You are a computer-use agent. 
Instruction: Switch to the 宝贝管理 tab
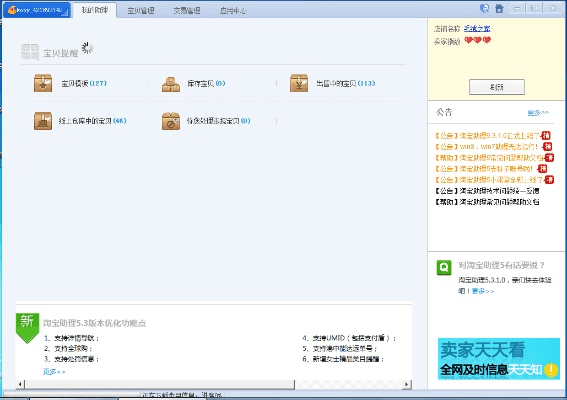(141, 10)
